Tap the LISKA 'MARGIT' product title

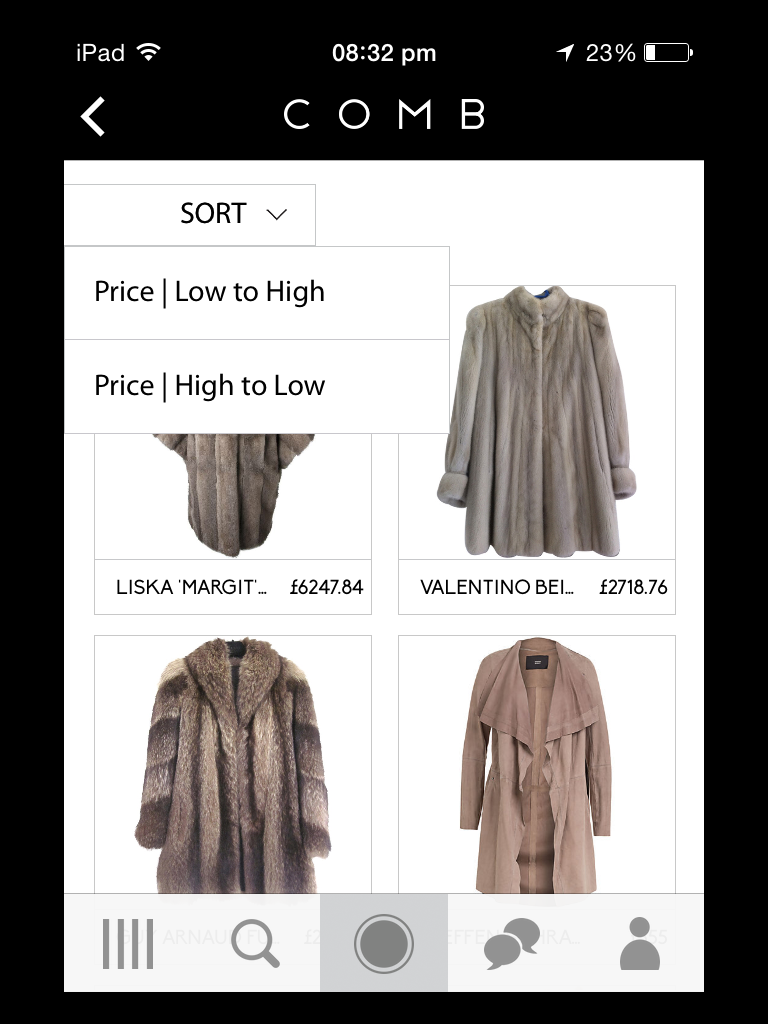tap(191, 587)
